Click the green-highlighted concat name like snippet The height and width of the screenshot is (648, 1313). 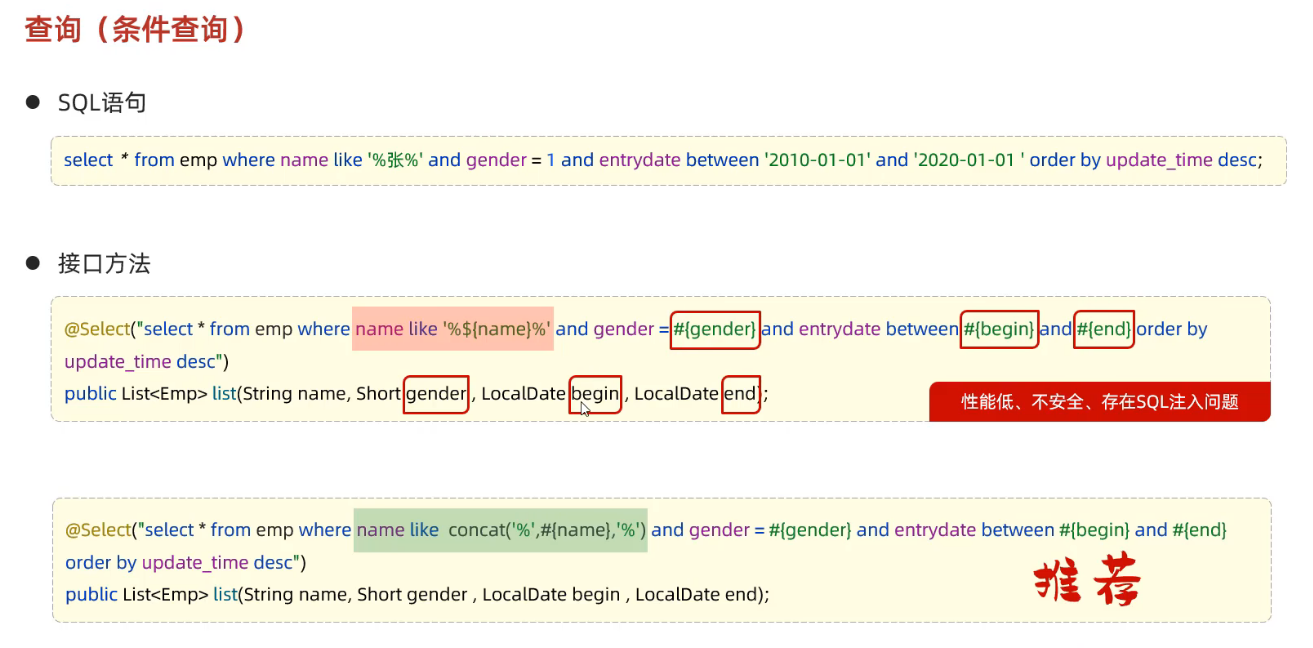[x=501, y=530]
